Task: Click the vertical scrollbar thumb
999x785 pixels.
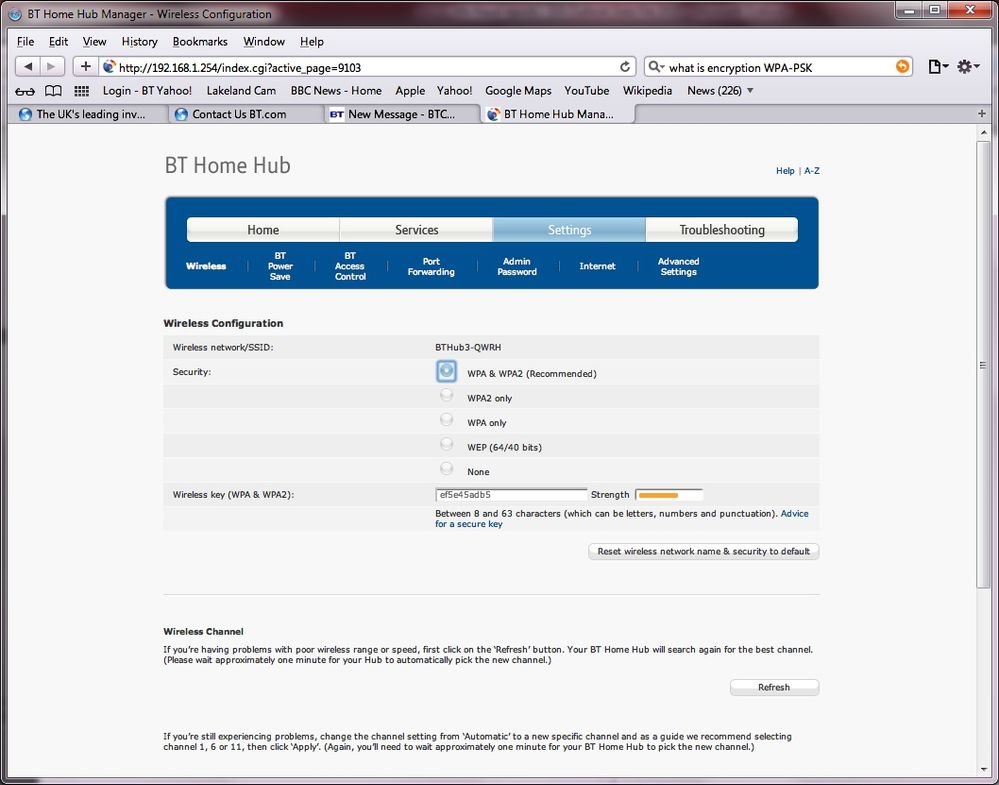Action: click(x=983, y=364)
